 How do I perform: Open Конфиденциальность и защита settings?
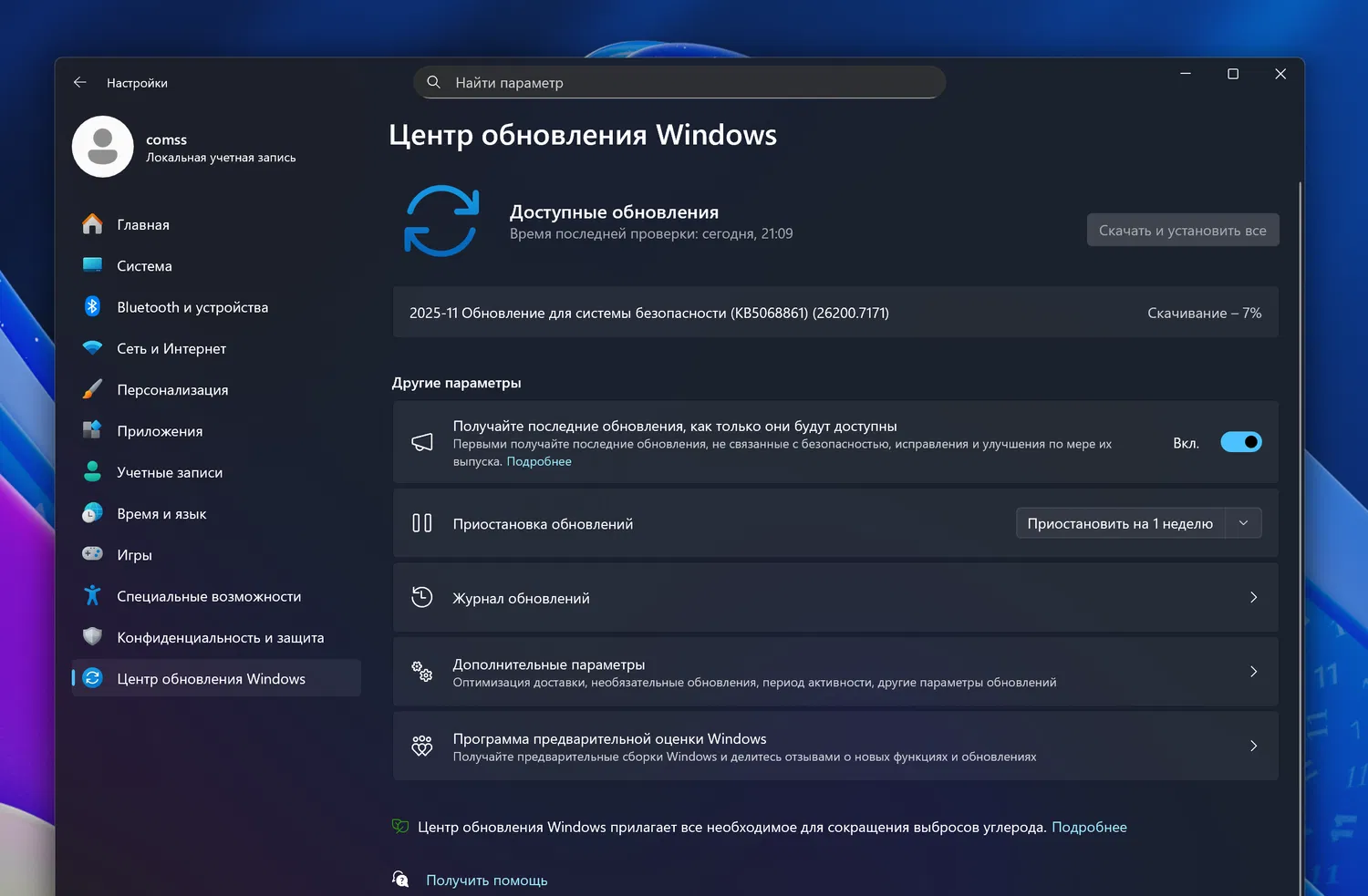pyautogui.click(x=216, y=637)
